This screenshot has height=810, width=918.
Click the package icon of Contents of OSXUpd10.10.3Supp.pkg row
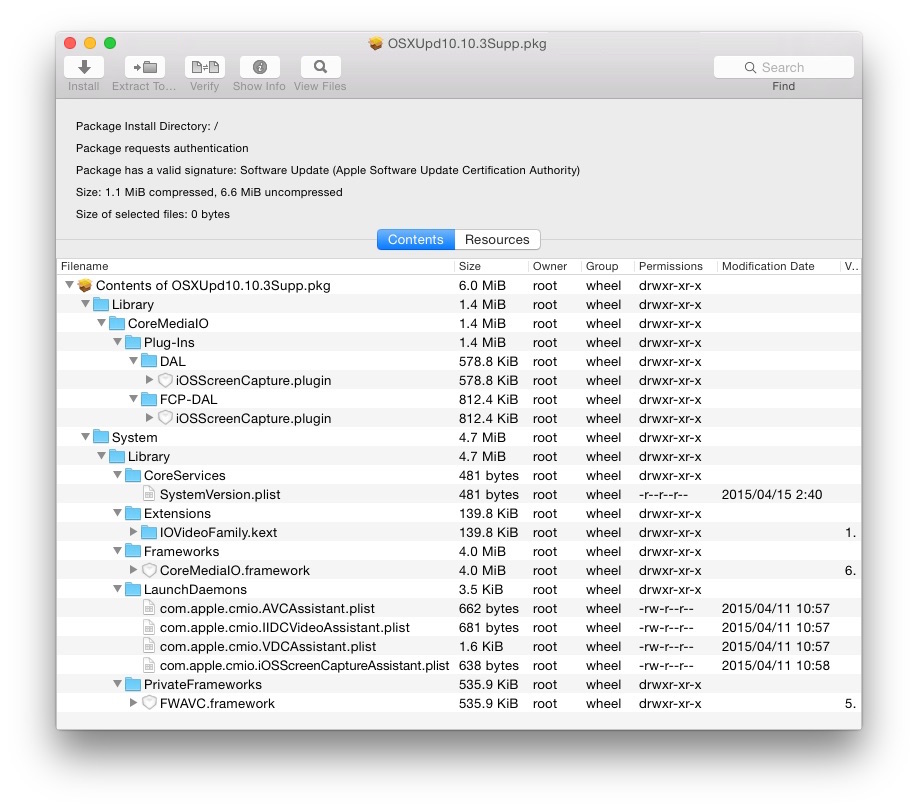pos(85,285)
